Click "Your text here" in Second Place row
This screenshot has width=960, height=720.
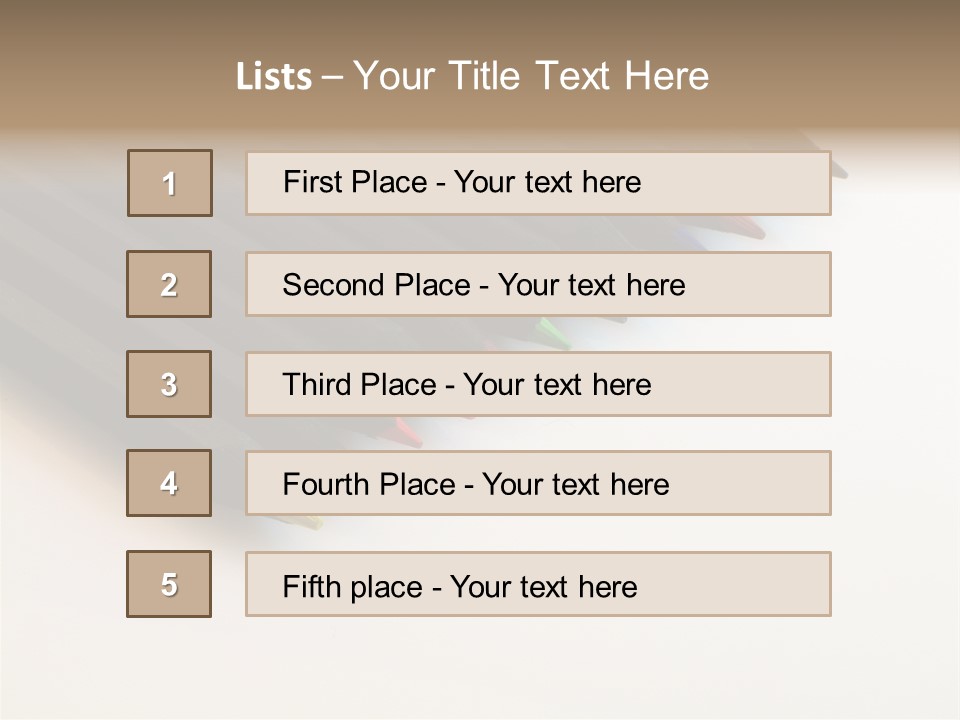(591, 285)
